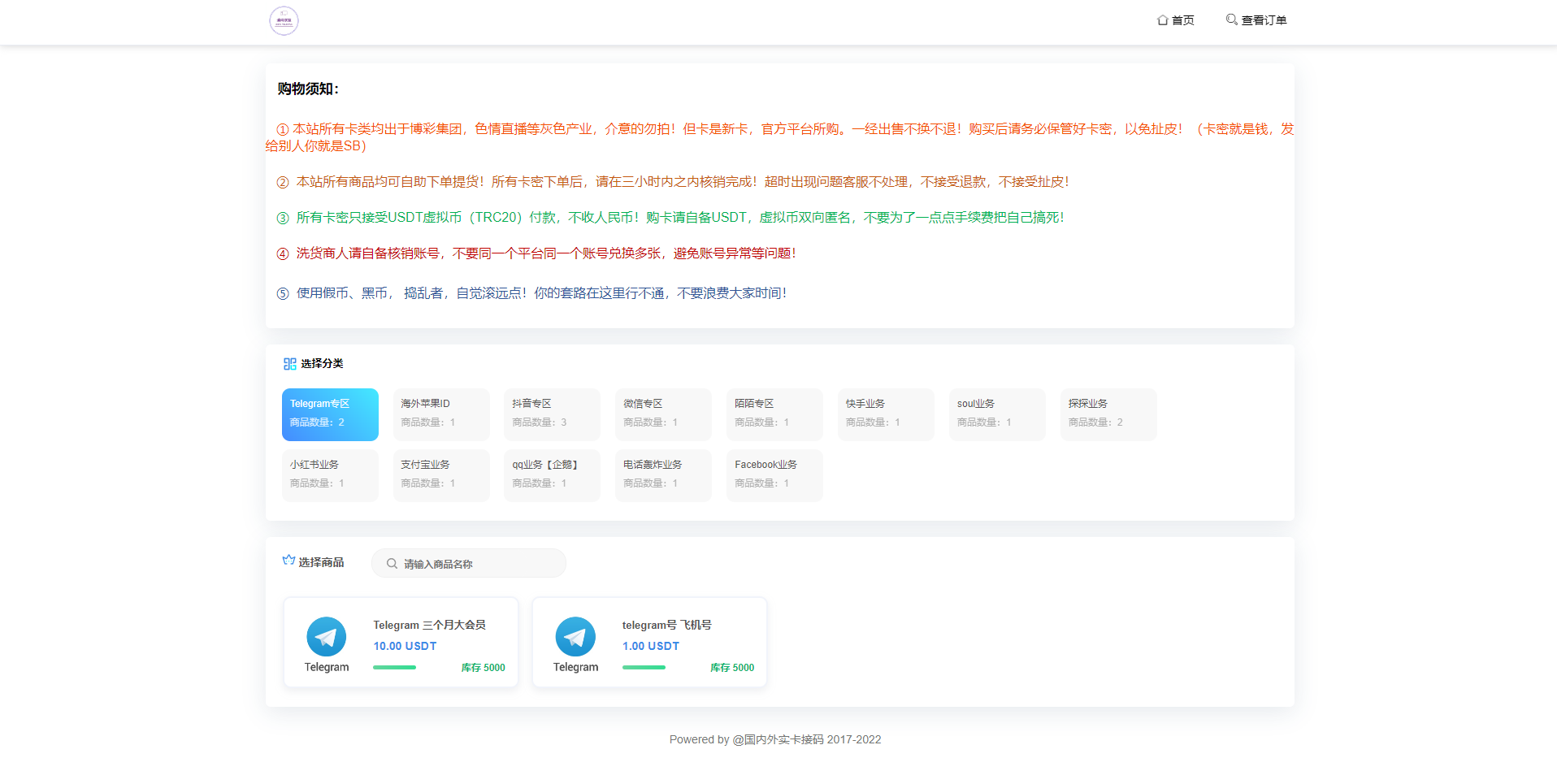Click the Telegram icon on the 飞机号 card

(575, 637)
